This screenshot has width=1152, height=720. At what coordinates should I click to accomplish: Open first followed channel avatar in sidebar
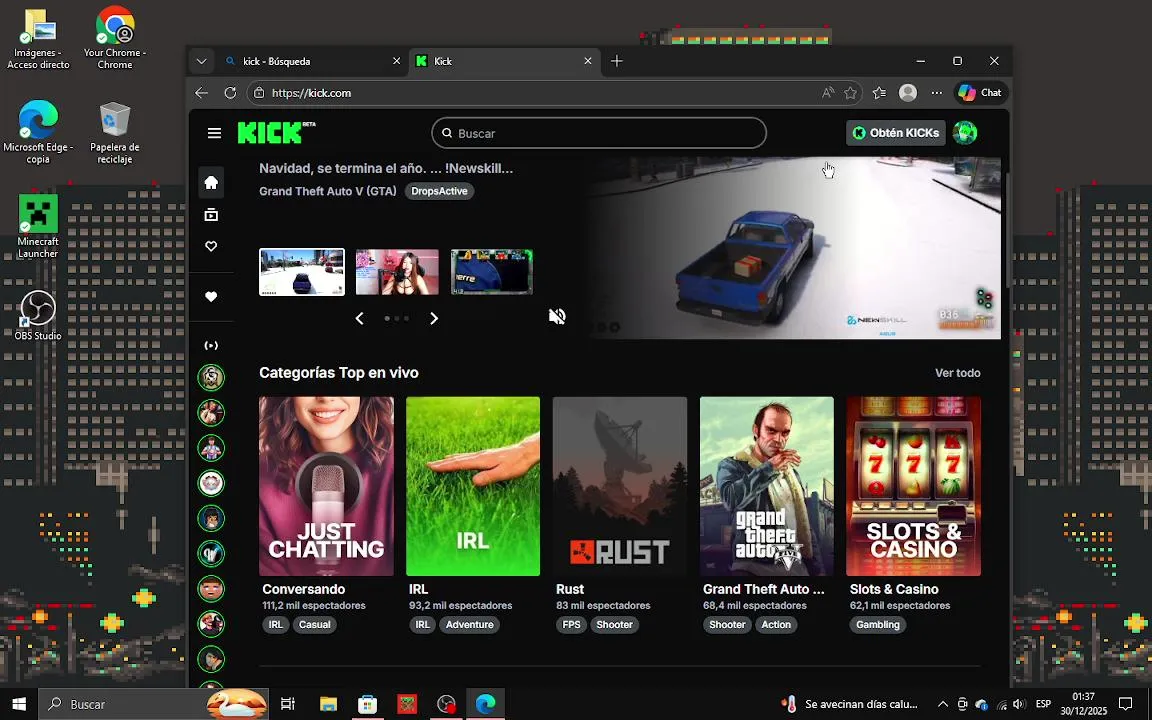211,378
